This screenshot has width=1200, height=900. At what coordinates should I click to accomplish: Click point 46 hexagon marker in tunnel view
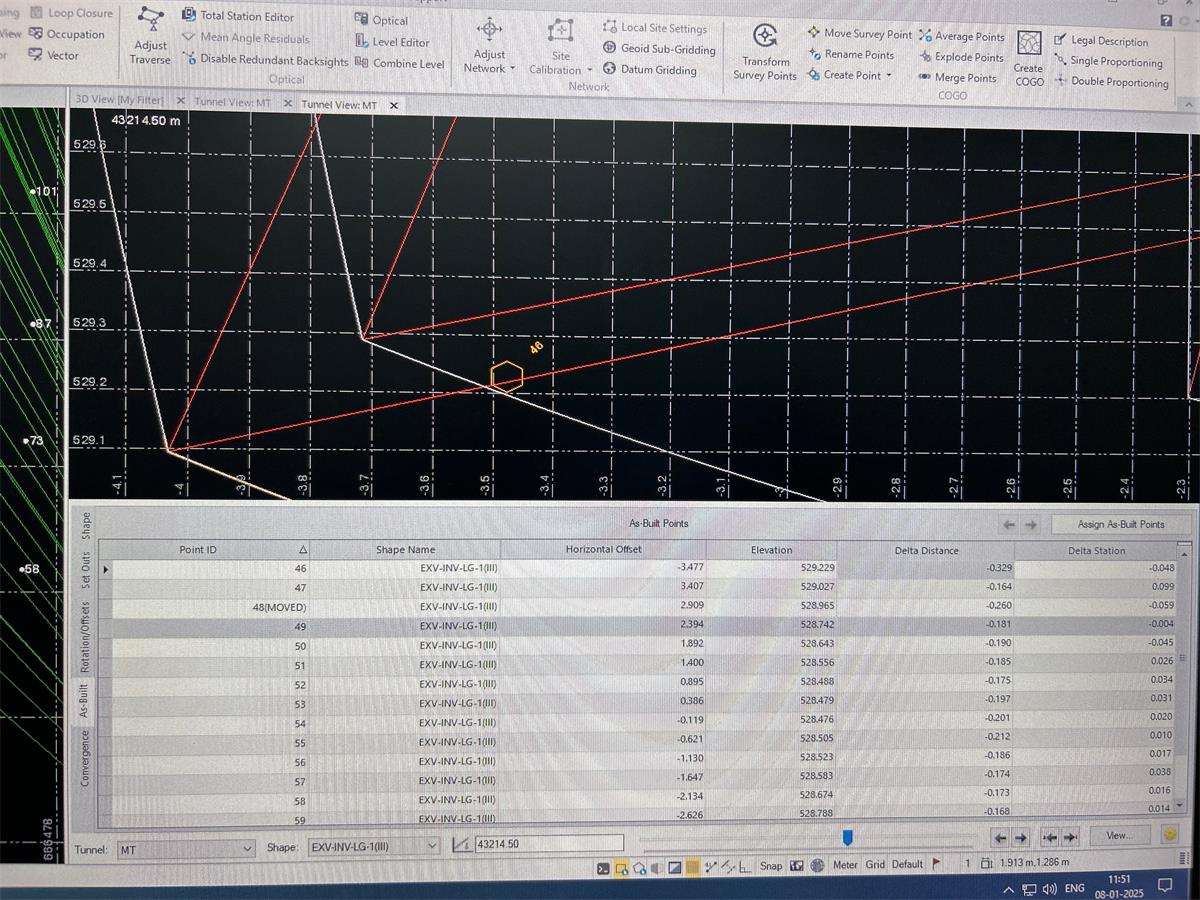(x=506, y=376)
